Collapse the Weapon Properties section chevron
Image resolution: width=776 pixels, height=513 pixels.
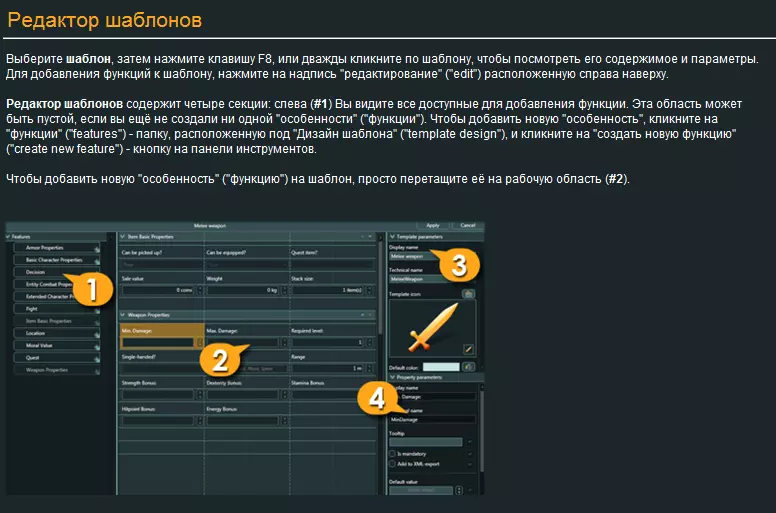coord(123,315)
